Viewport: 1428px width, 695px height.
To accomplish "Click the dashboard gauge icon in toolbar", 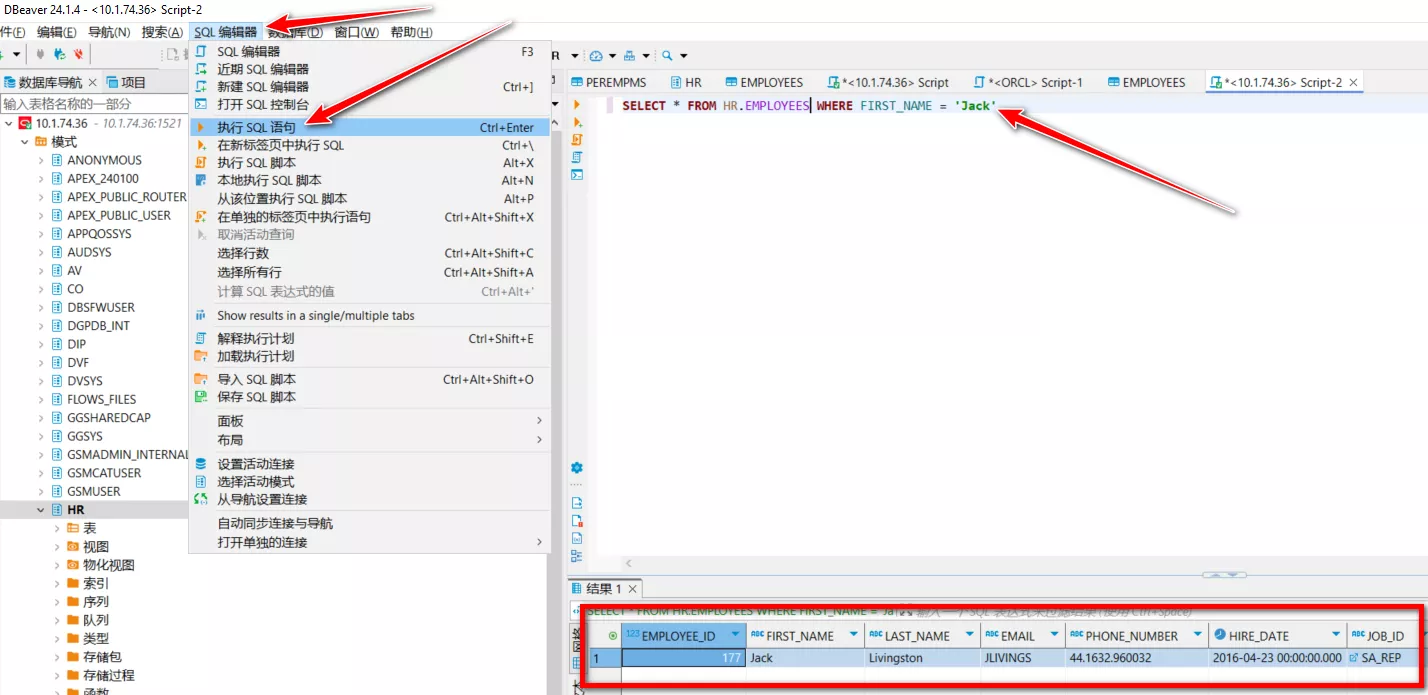I will point(597,56).
